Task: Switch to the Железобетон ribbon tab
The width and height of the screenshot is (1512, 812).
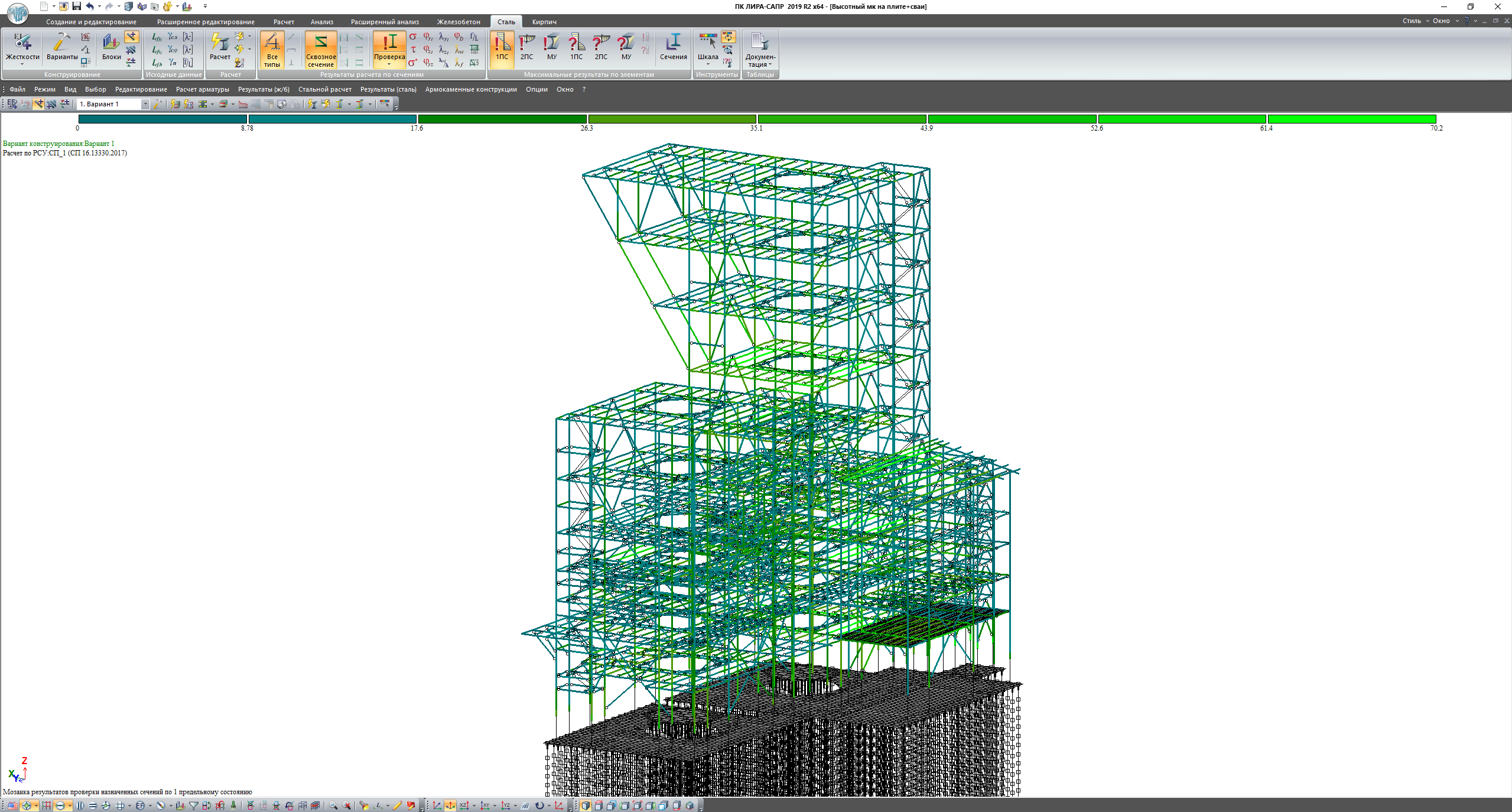Action: [x=459, y=22]
